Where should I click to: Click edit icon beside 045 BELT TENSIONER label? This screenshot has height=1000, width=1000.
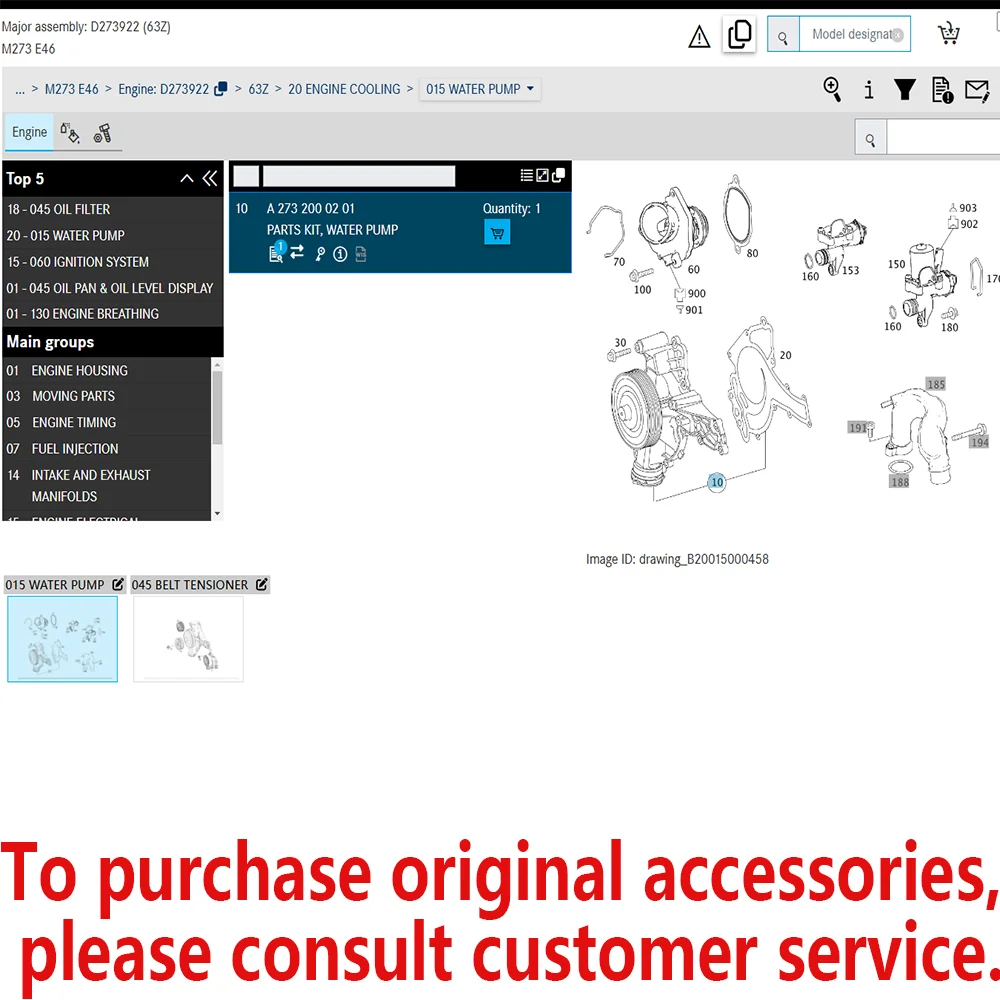[x=261, y=584]
